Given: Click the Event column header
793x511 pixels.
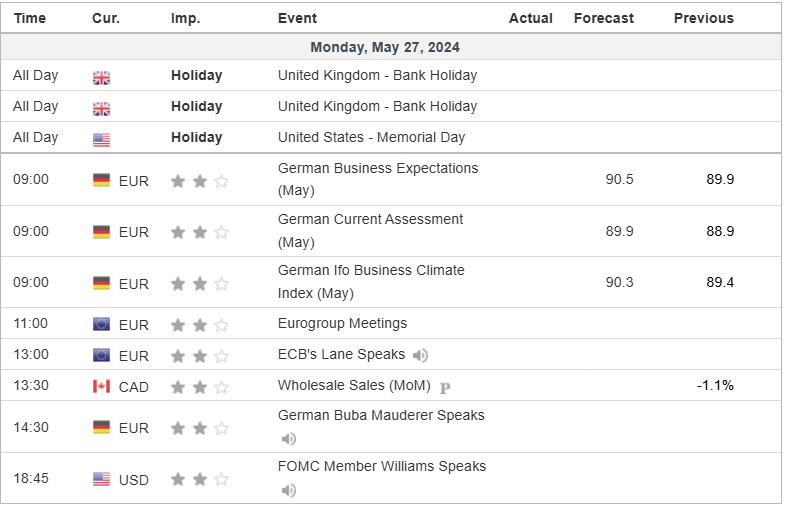Looking at the screenshot, I should tap(297, 18).
